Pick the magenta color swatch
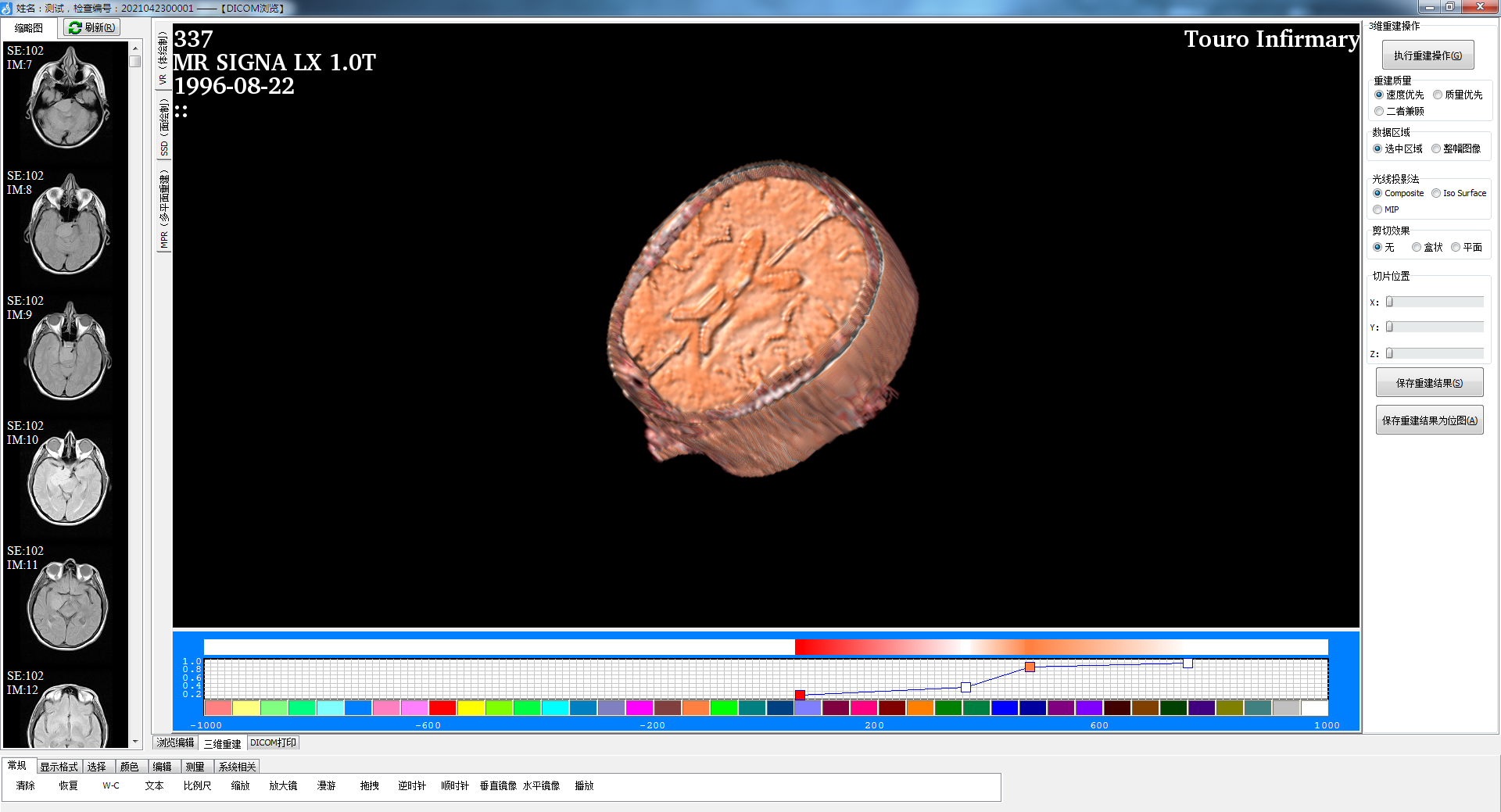Viewport: 1501px width, 812px height. 639,708
